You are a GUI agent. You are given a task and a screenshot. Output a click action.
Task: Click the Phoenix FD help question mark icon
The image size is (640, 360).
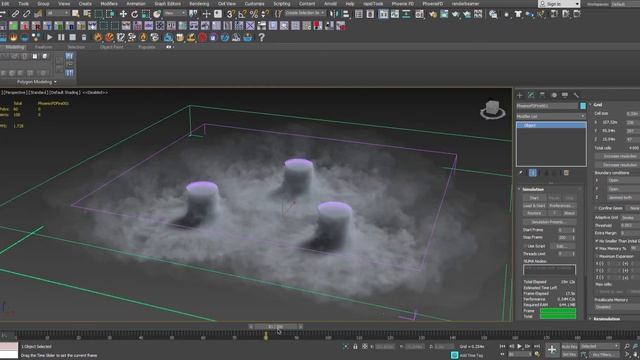pos(262,38)
